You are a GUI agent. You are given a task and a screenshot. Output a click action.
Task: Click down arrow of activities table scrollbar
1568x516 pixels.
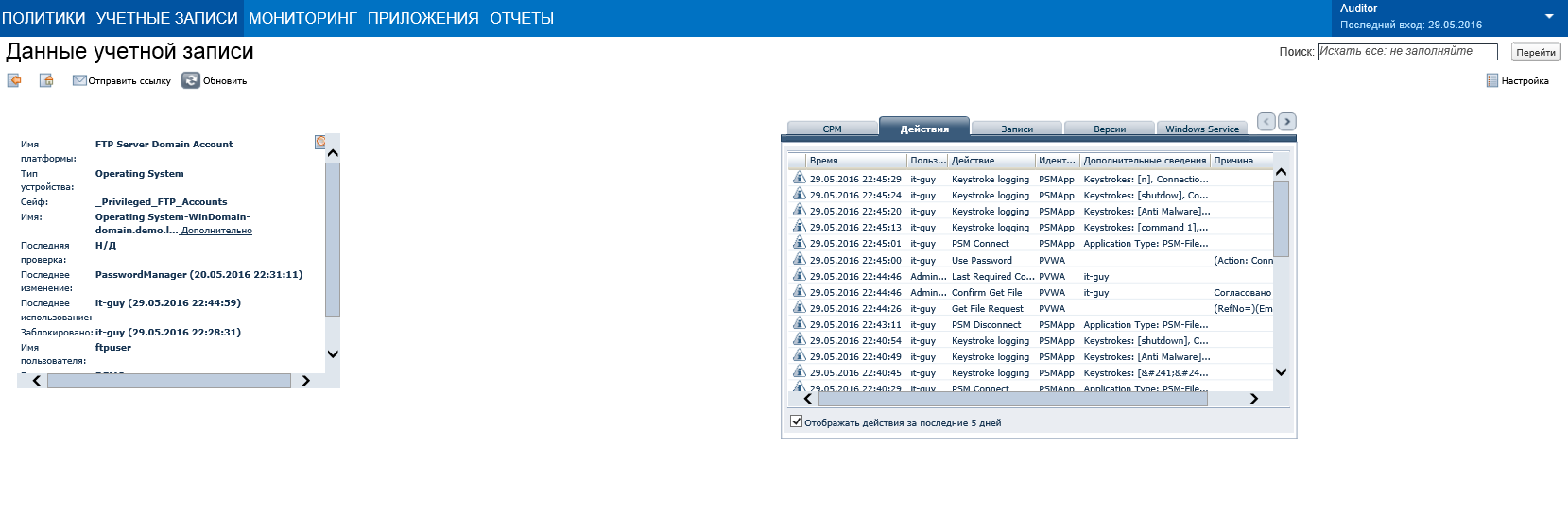(1281, 372)
